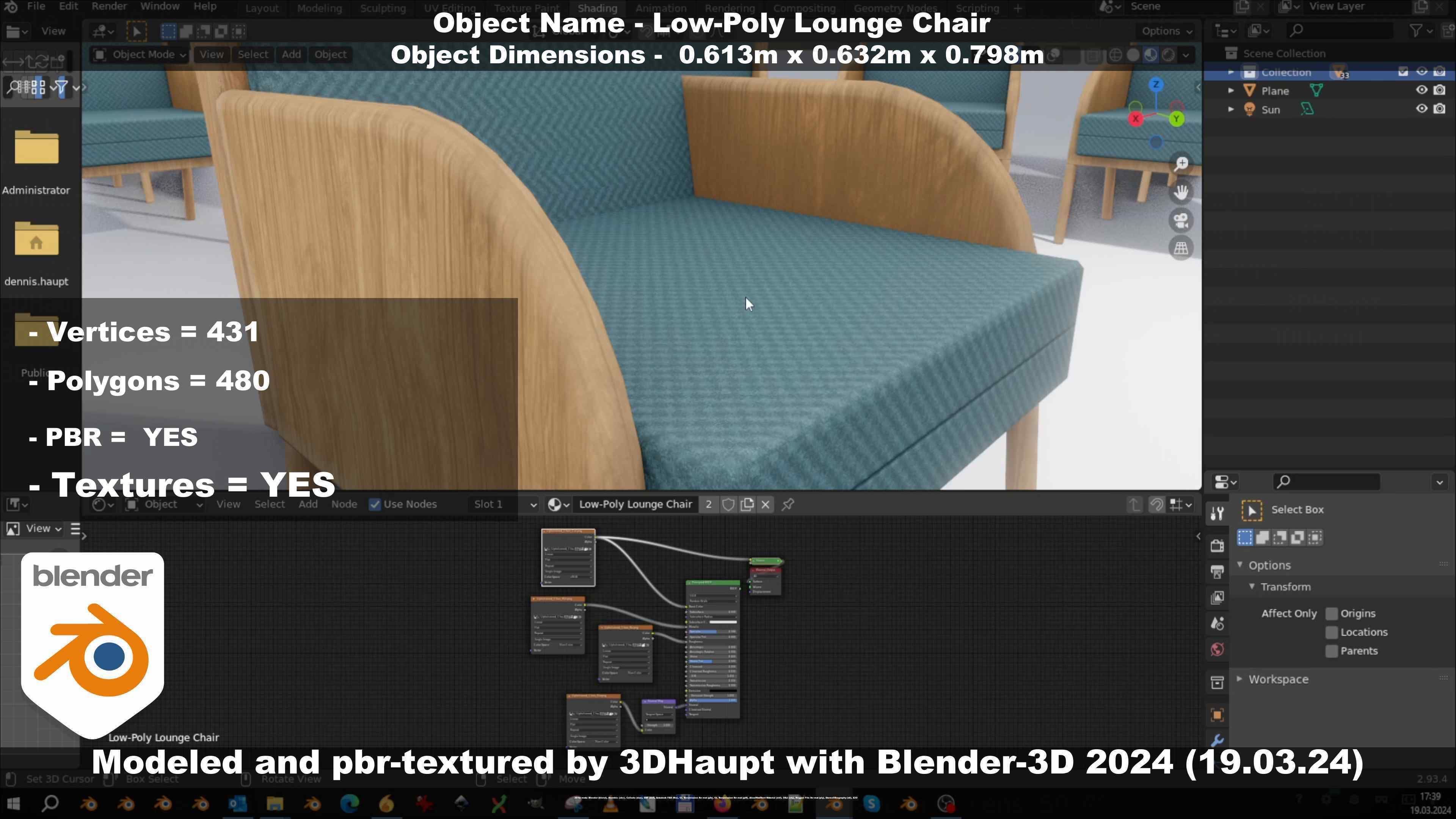
Task: Open the Object properties tab
Action: (x=1217, y=715)
